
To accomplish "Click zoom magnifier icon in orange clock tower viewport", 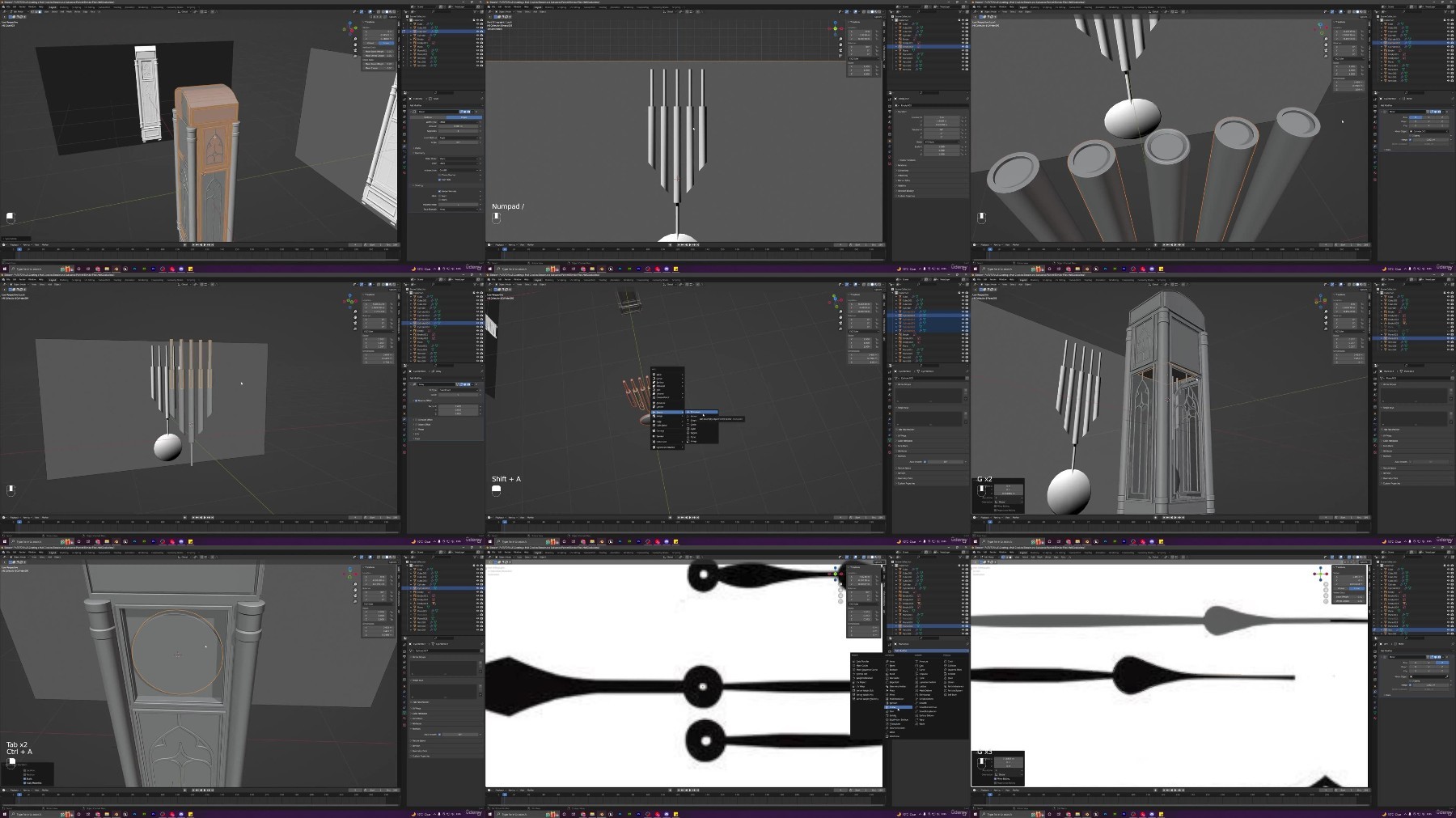I will point(355,38).
